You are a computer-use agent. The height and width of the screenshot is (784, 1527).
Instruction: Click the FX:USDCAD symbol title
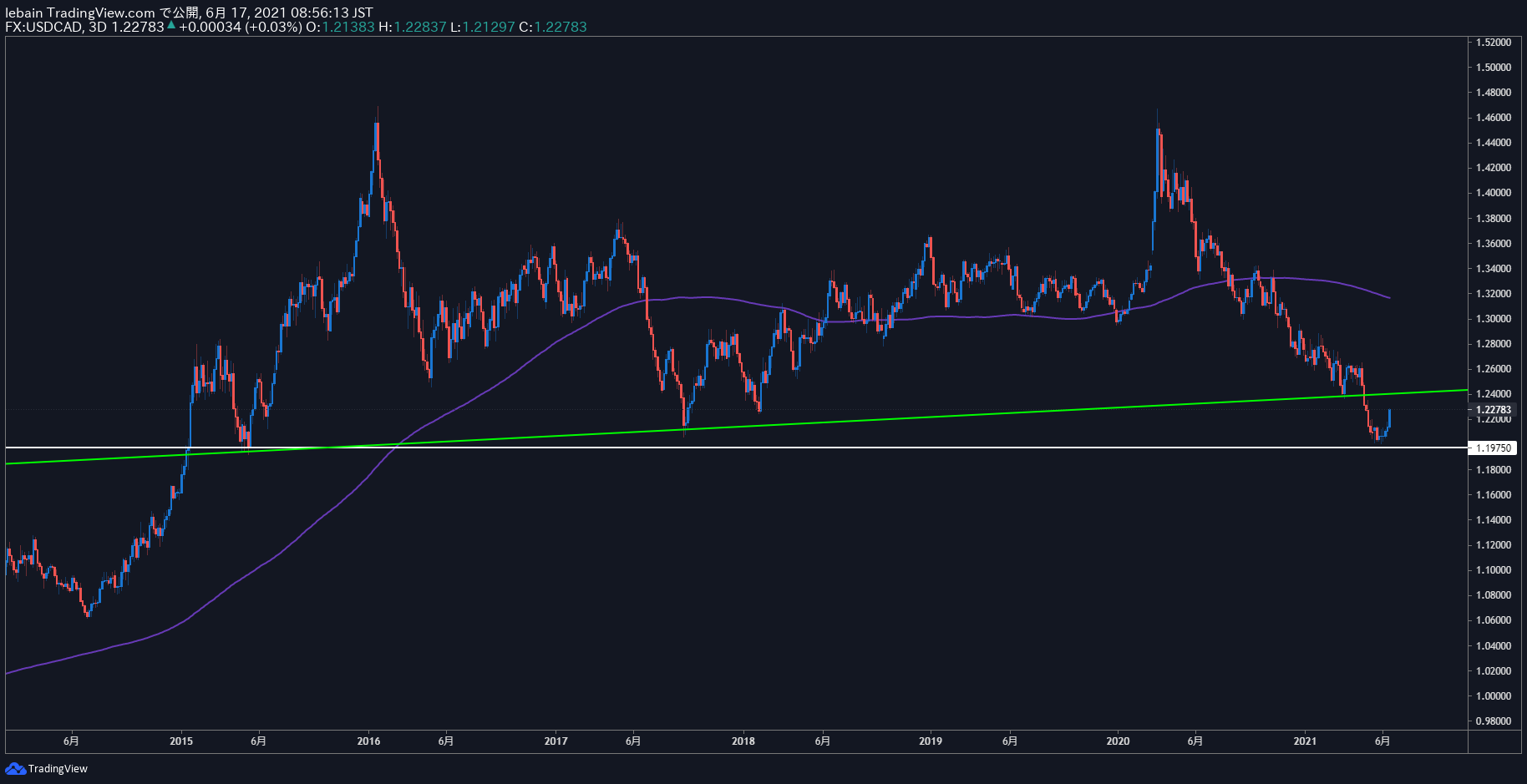pos(43,27)
